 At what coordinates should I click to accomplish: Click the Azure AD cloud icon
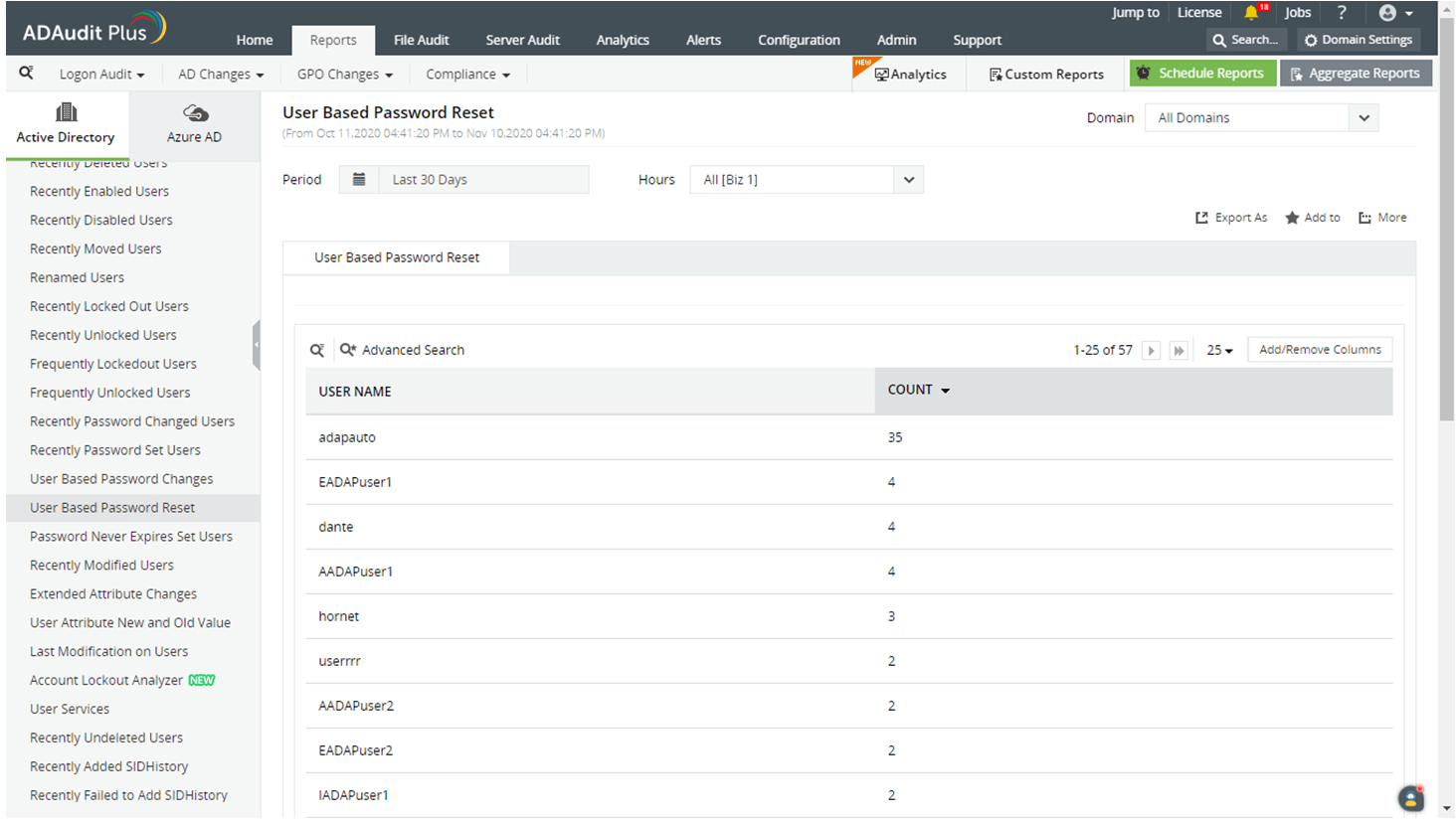195,112
